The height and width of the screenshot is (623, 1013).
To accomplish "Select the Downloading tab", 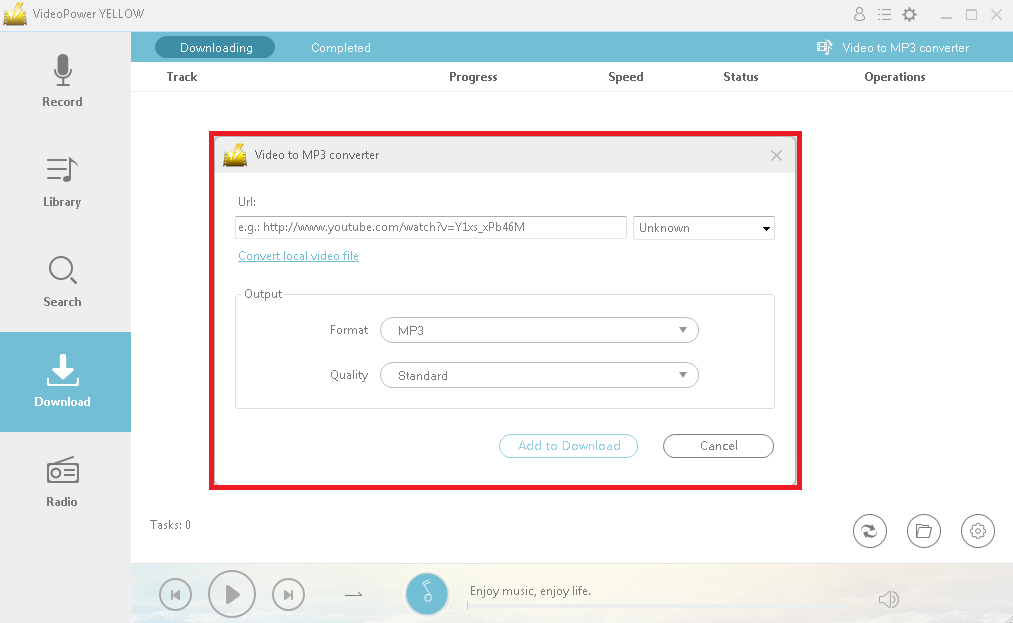I will coord(214,47).
